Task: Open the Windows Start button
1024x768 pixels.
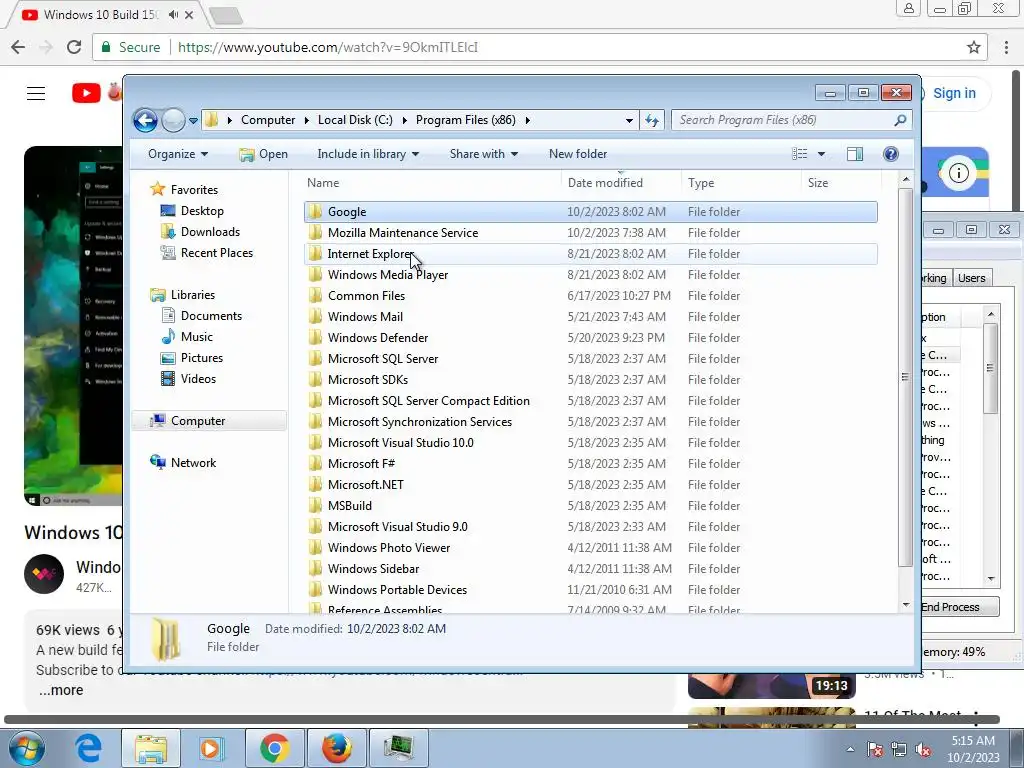Action: [27, 748]
